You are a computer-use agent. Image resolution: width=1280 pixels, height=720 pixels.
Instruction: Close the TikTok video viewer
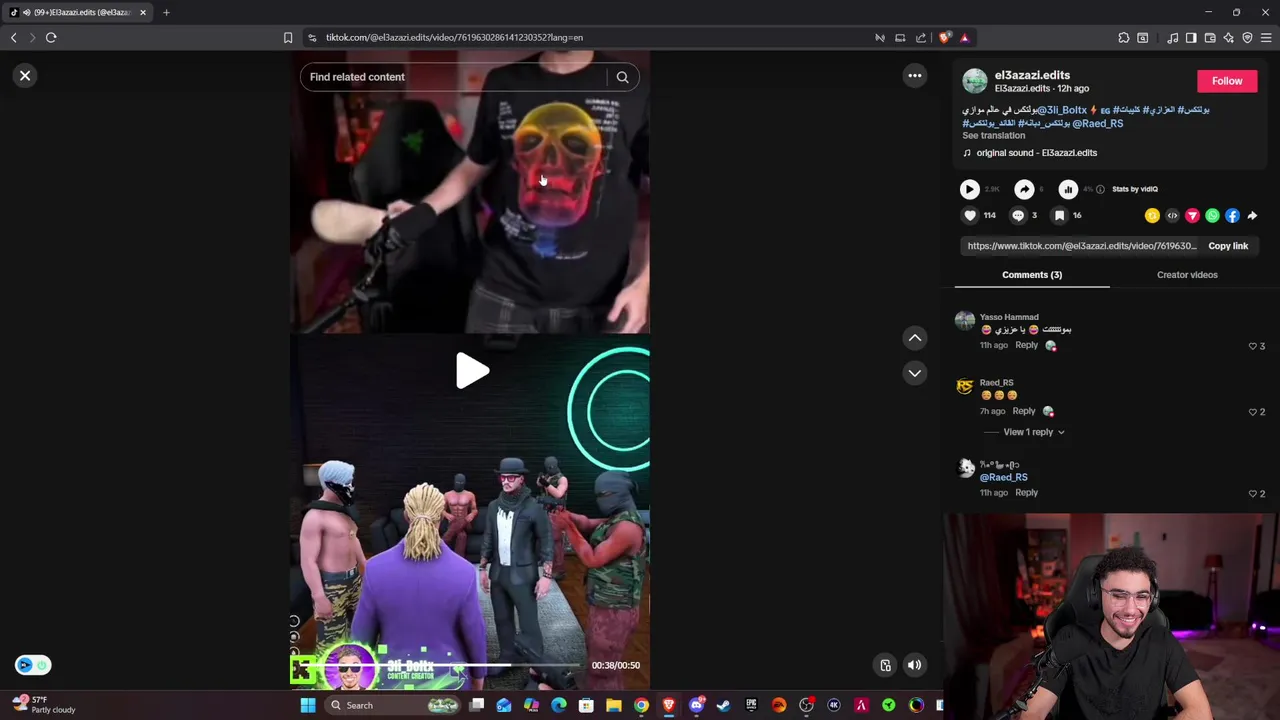(25, 76)
